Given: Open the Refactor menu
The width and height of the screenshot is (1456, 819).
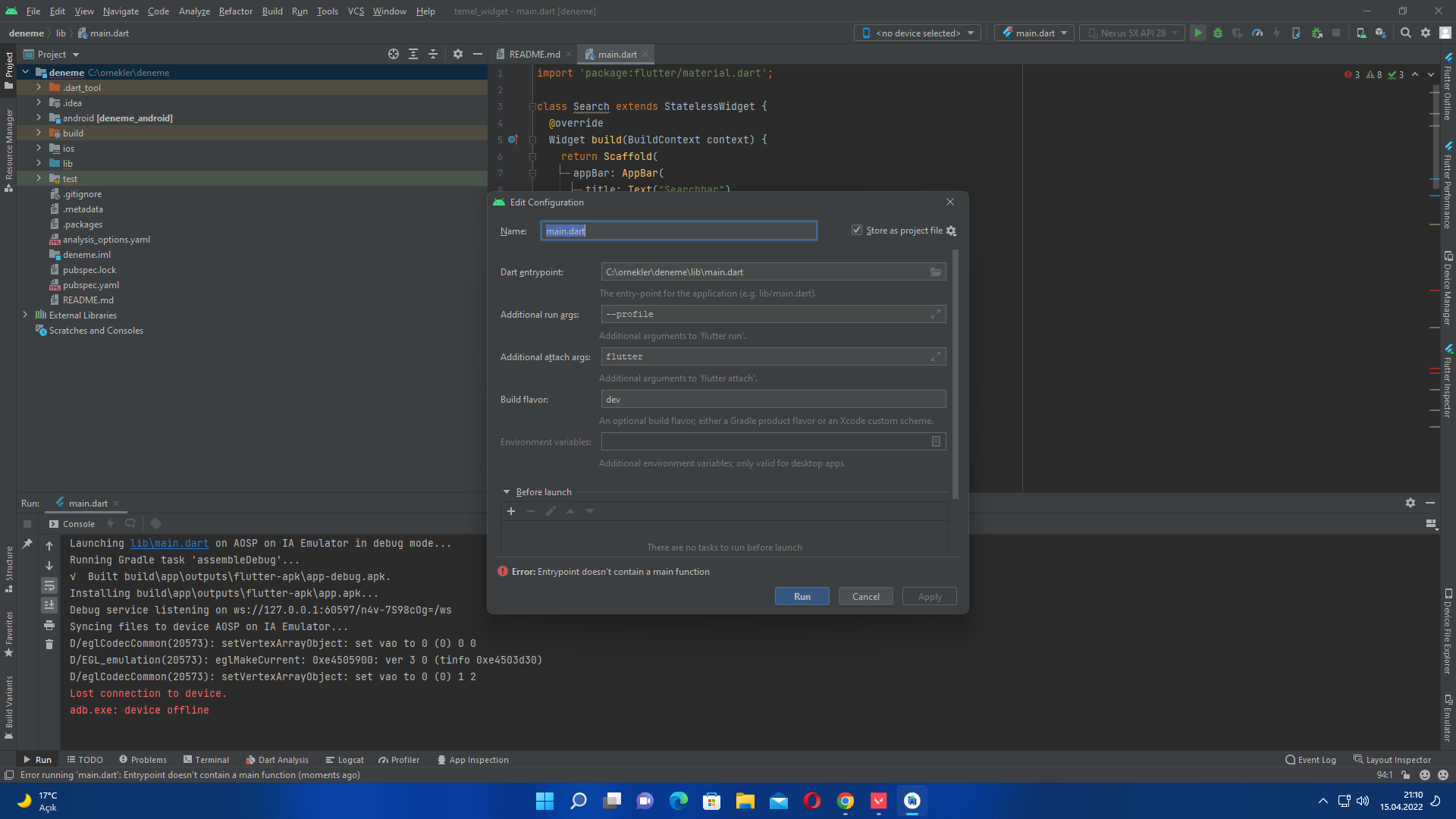Looking at the screenshot, I should click(x=235, y=11).
